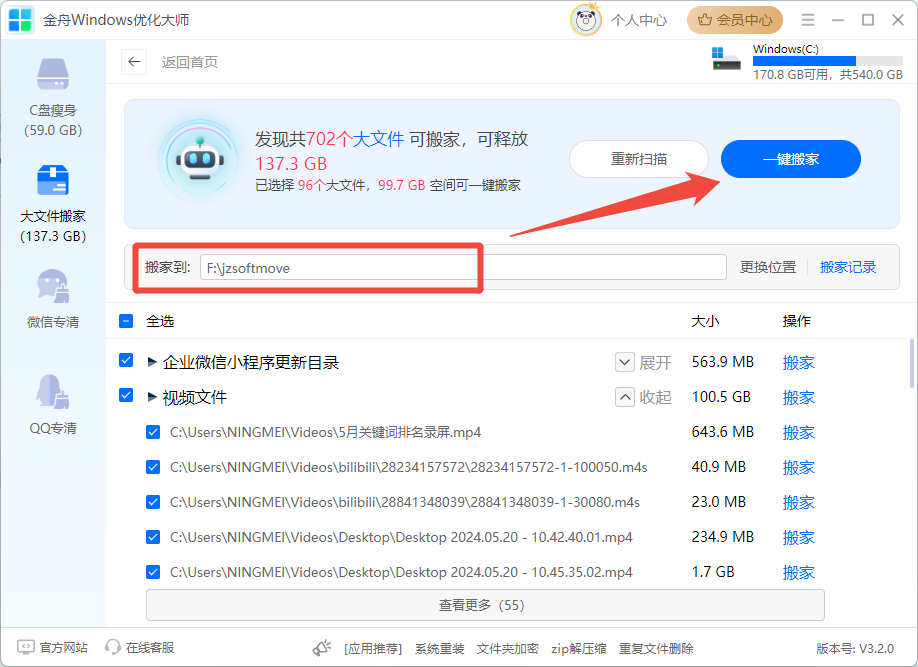Uncheck the 视频文件 group checkbox

[126, 395]
